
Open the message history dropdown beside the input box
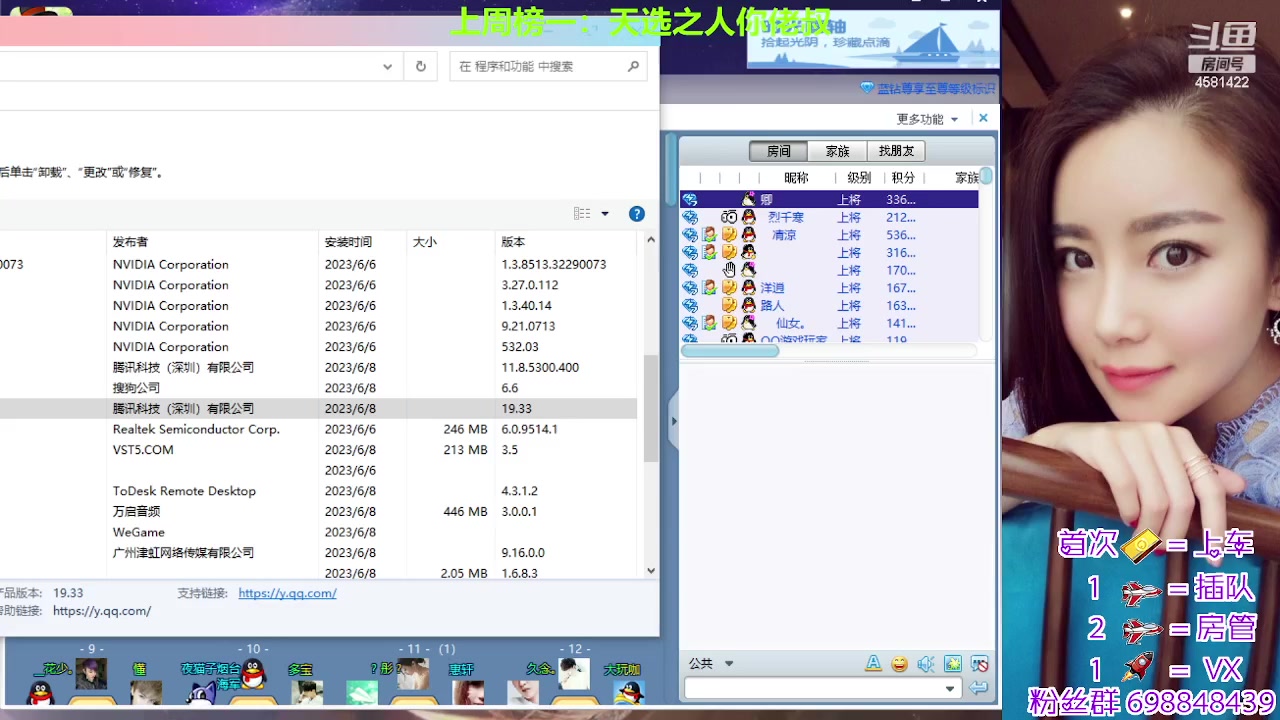pyautogui.click(x=950, y=687)
